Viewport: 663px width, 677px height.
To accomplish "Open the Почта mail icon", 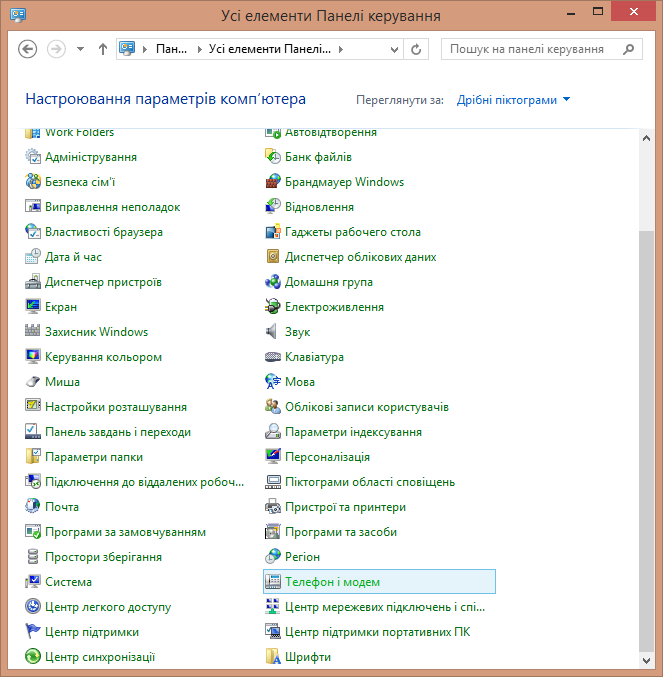I will (33, 506).
